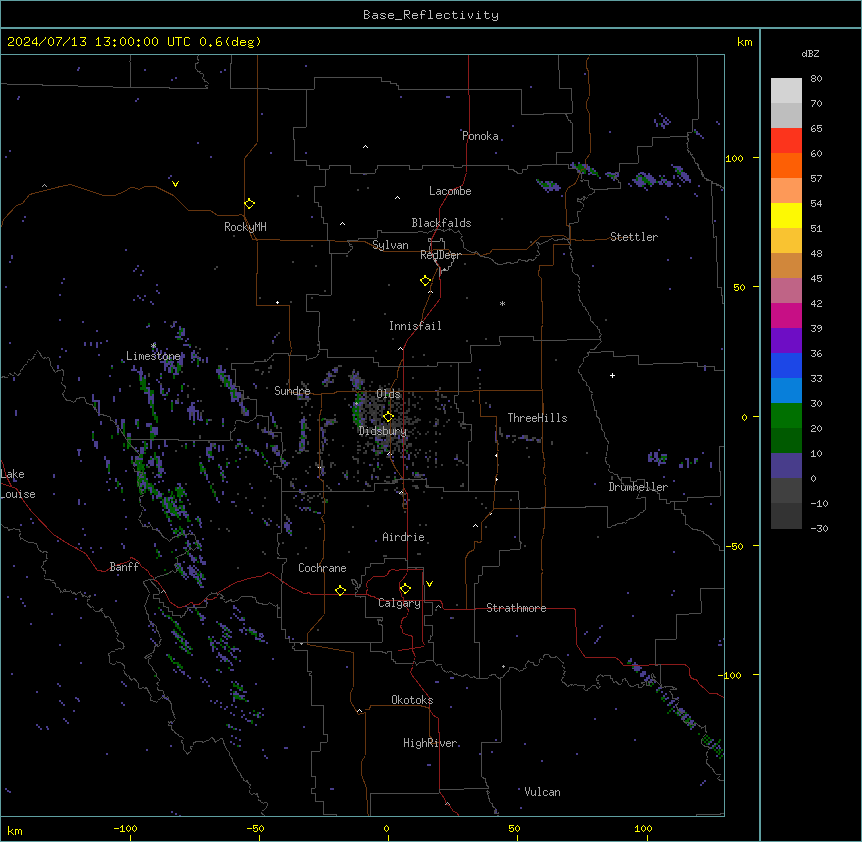This screenshot has width=862, height=842.
Task: Click the white asterisk marker east of Innisfail
Action: pyautogui.click(x=502, y=303)
